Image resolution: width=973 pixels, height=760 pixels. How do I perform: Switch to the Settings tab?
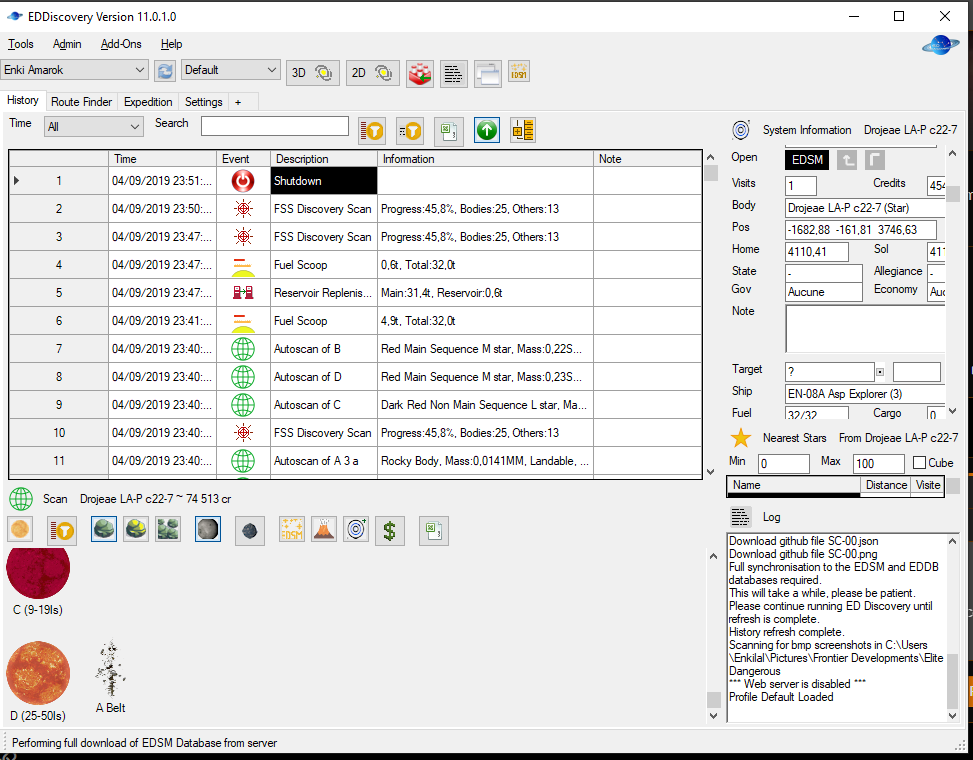(x=204, y=102)
